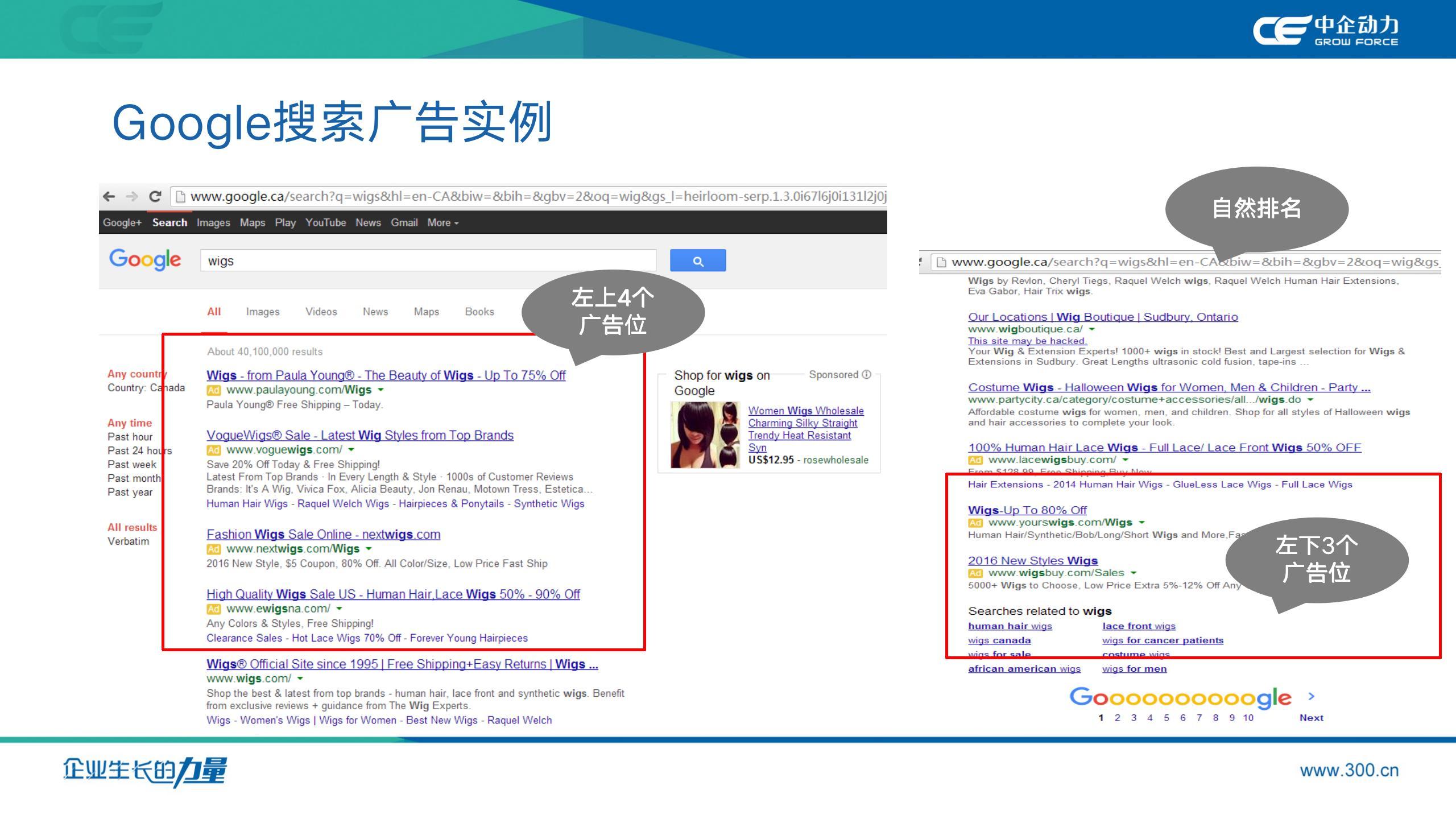
Task: Click page icon in right address bar
Action: [x=941, y=262]
